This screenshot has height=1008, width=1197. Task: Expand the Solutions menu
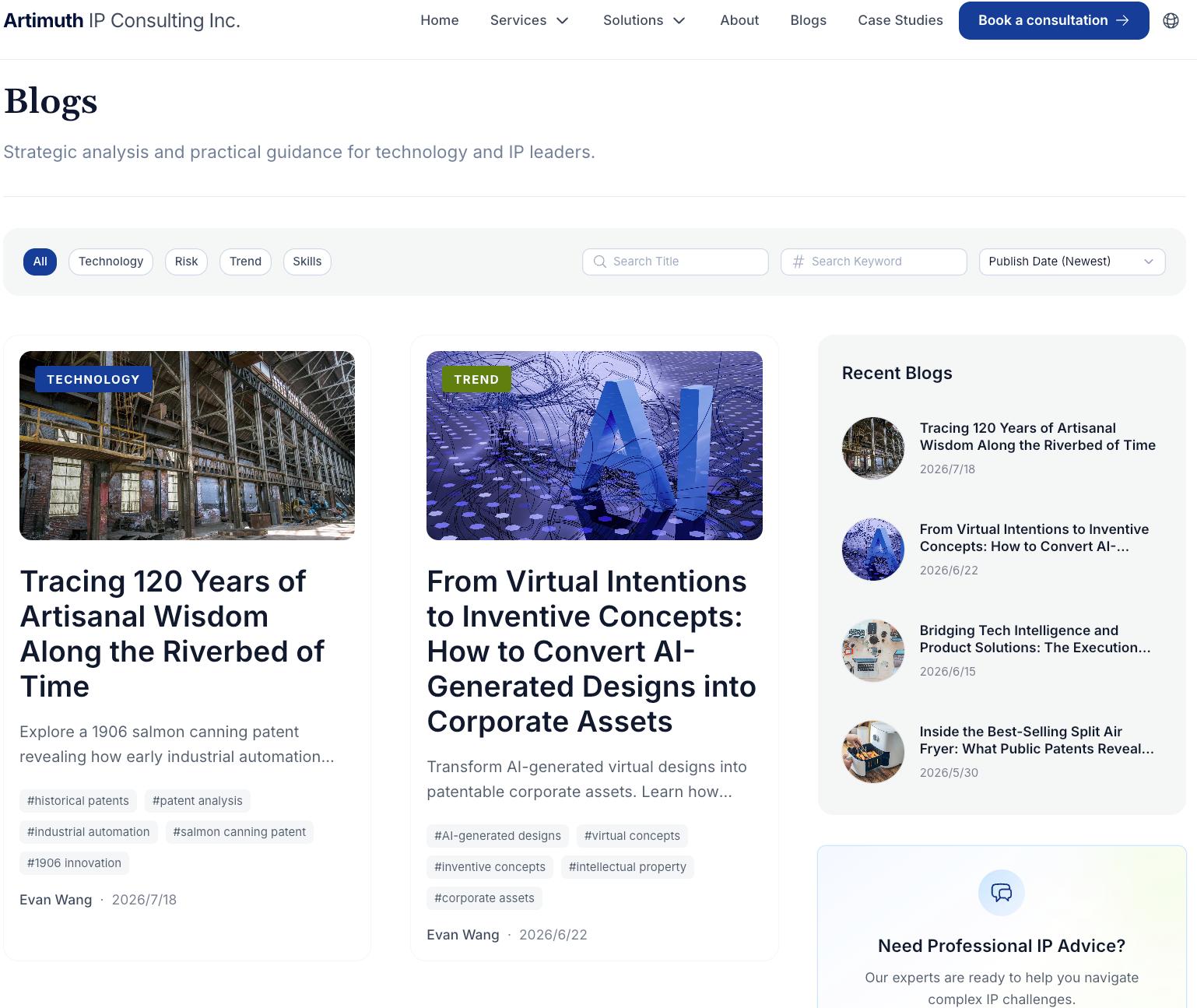[x=644, y=20]
